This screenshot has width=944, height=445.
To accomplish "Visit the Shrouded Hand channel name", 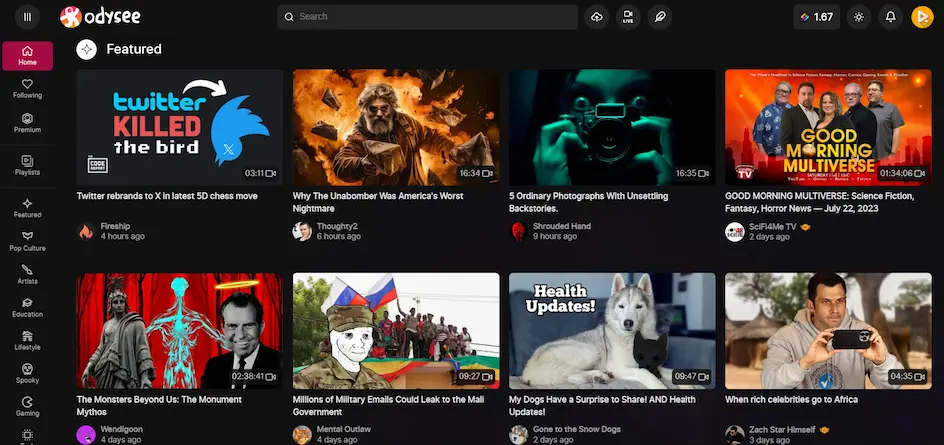I will 562,226.
